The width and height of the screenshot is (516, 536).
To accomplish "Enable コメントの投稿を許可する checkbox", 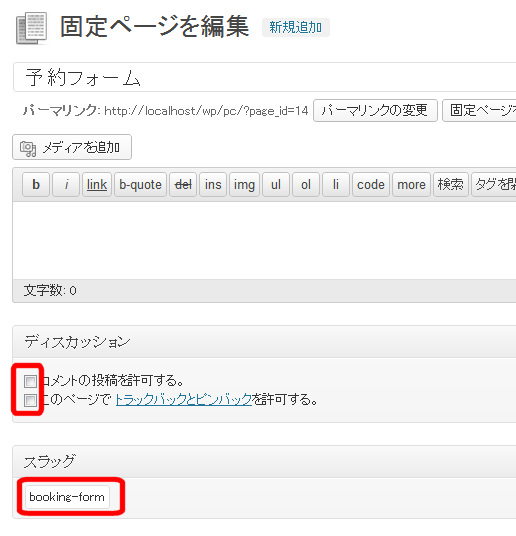I will click(30, 381).
